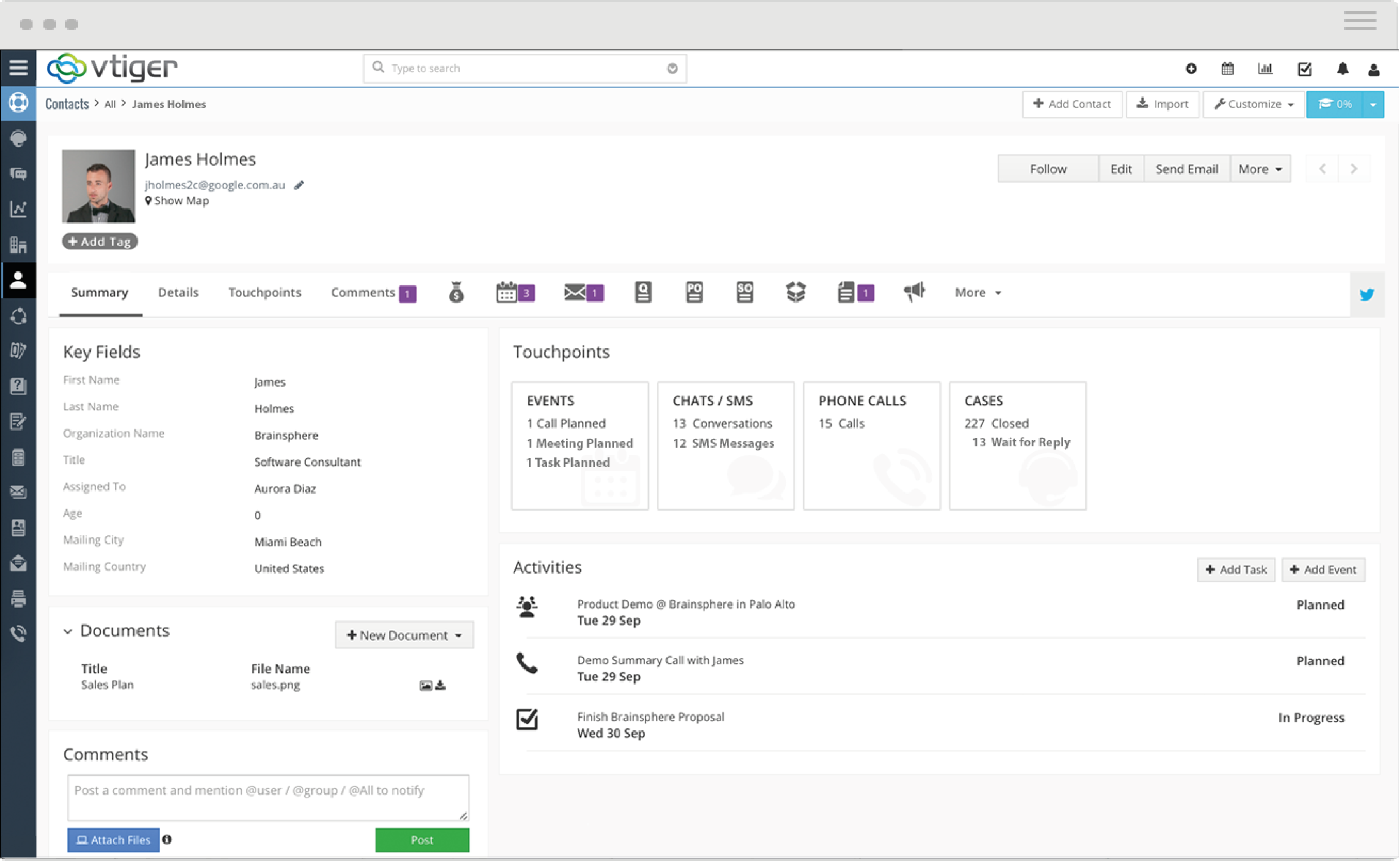Toggle Follow for James Holmes
This screenshot has width=1400, height=861.
click(1048, 169)
